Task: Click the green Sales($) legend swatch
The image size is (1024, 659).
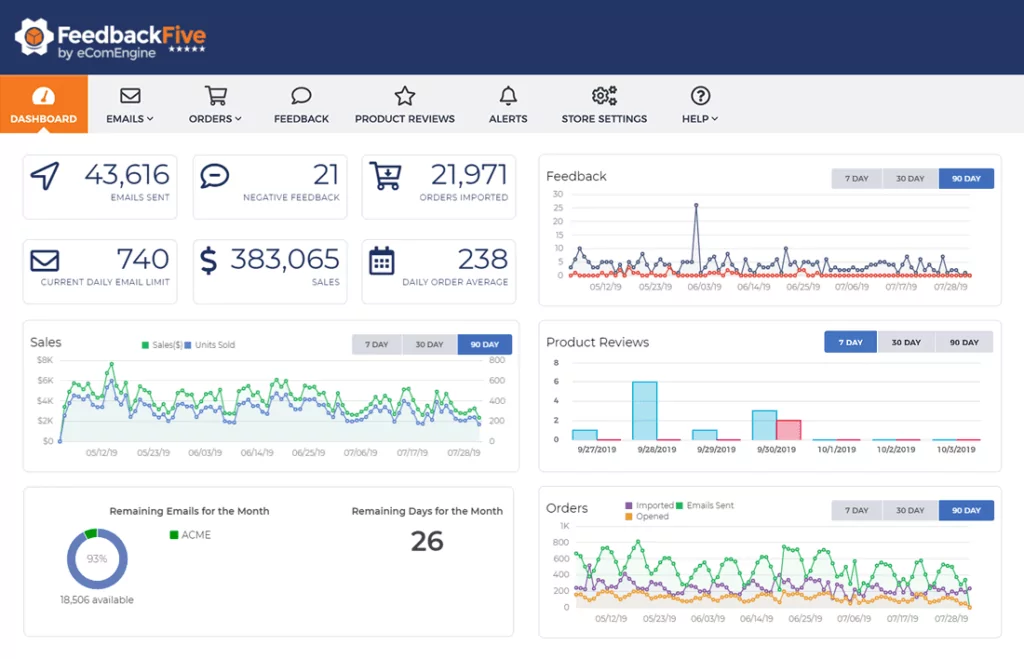Action: click(146, 345)
